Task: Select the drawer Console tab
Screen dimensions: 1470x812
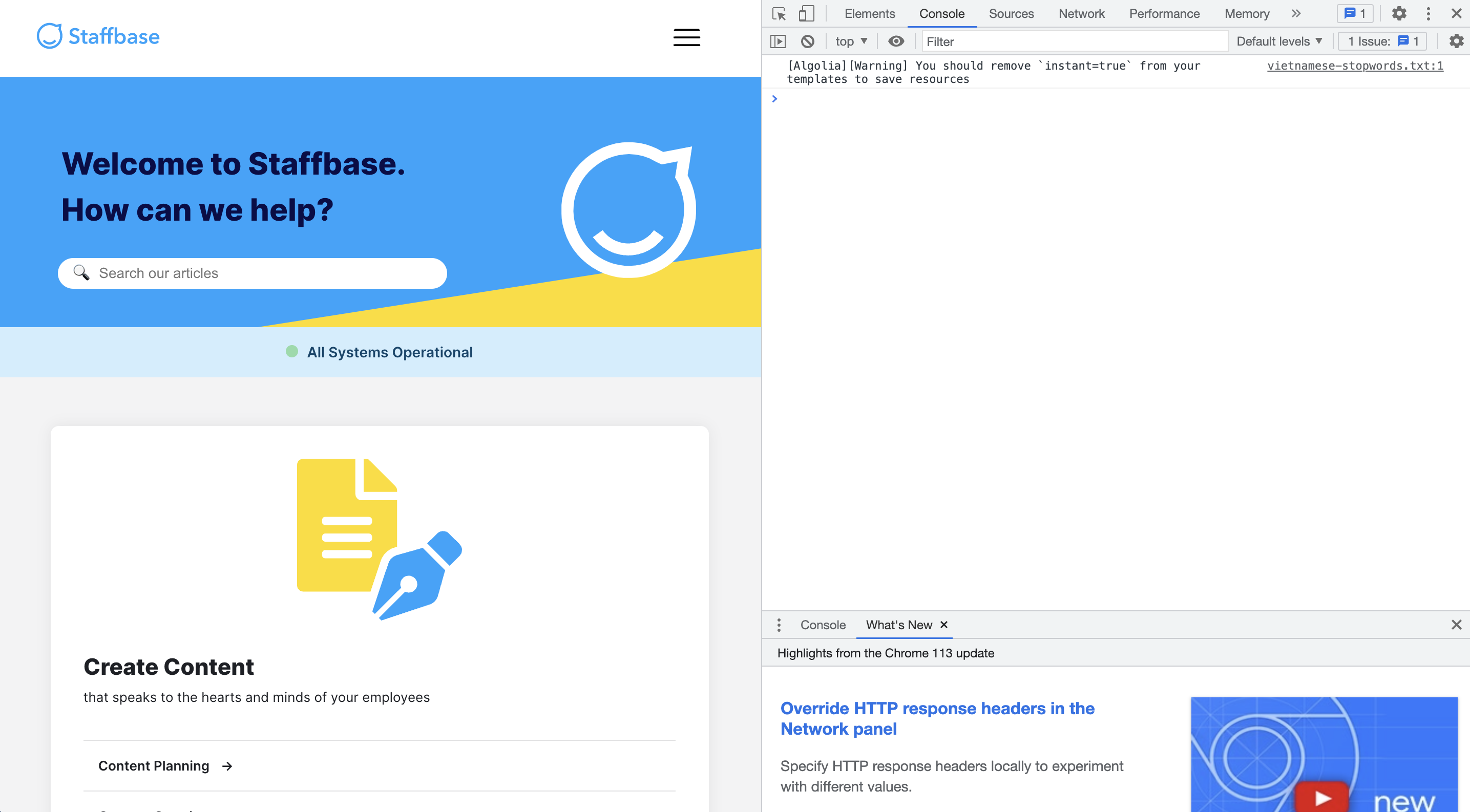Action: click(x=823, y=625)
